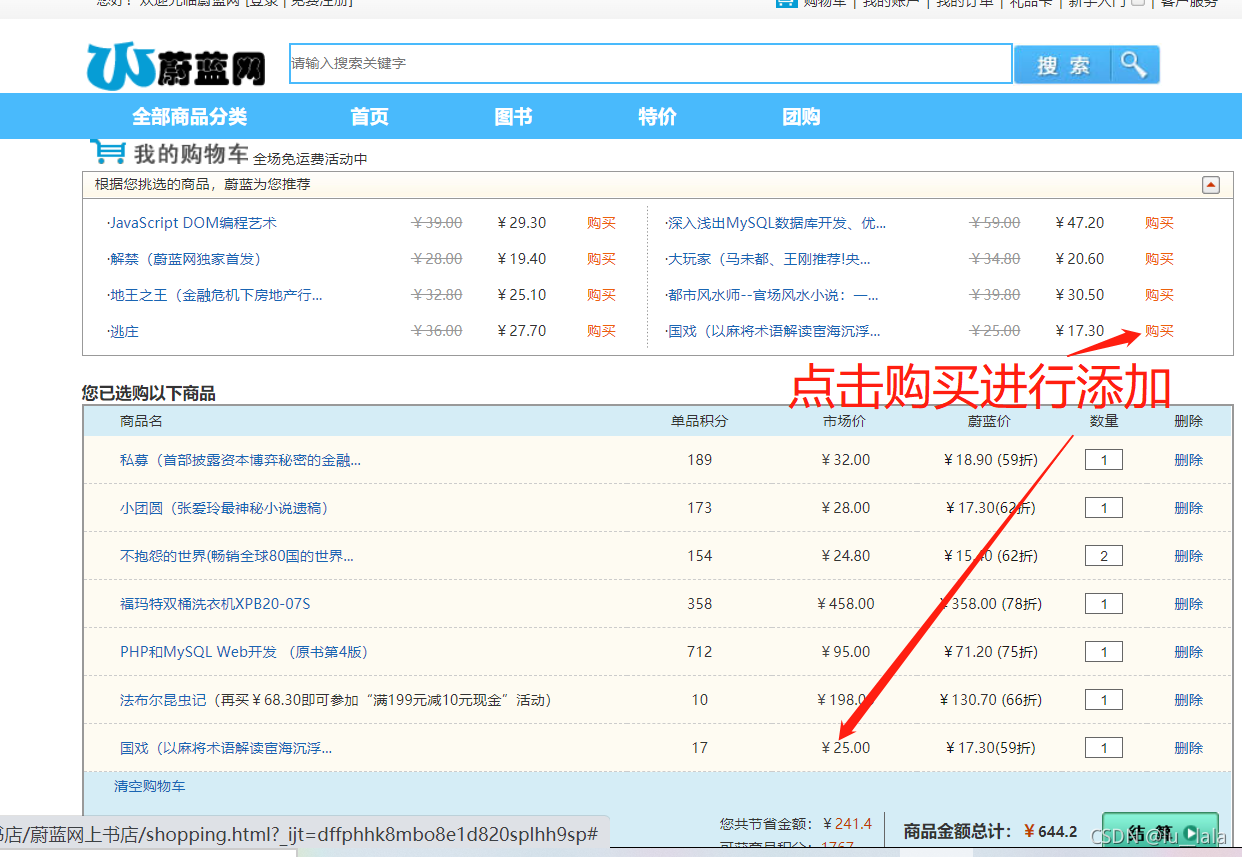Click the ￥71.20 (75折) price cell

990,652
